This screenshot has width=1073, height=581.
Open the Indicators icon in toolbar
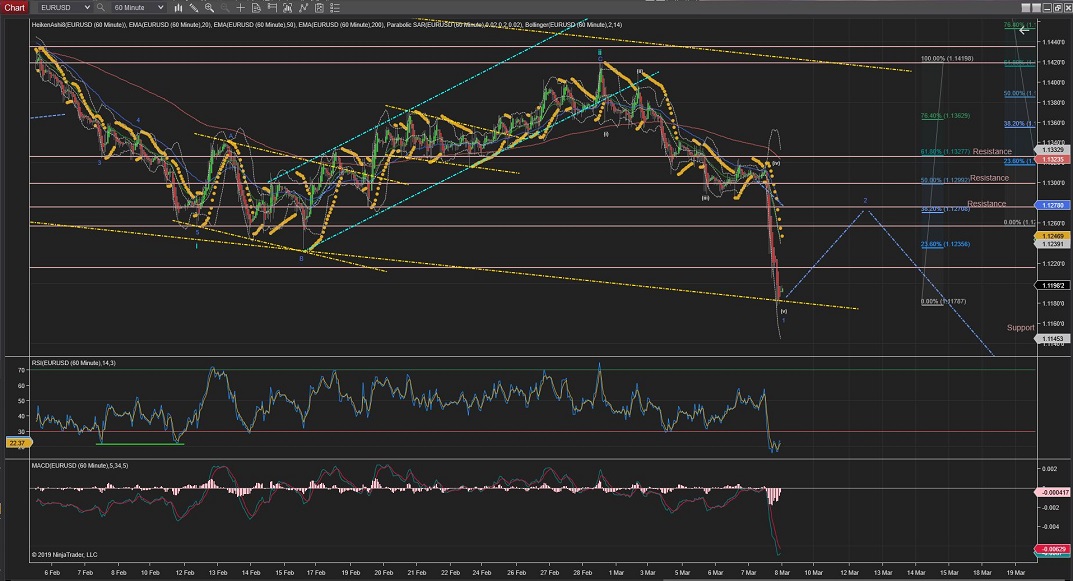[287, 8]
